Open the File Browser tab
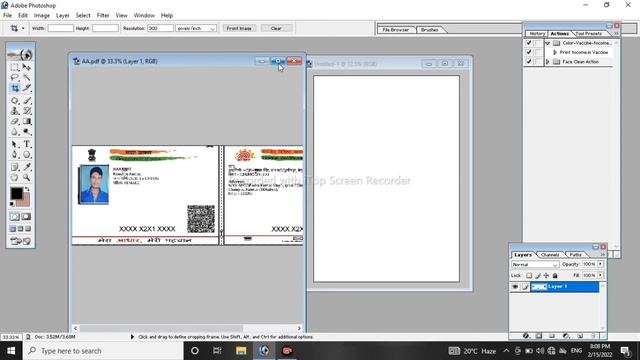 coord(396,30)
